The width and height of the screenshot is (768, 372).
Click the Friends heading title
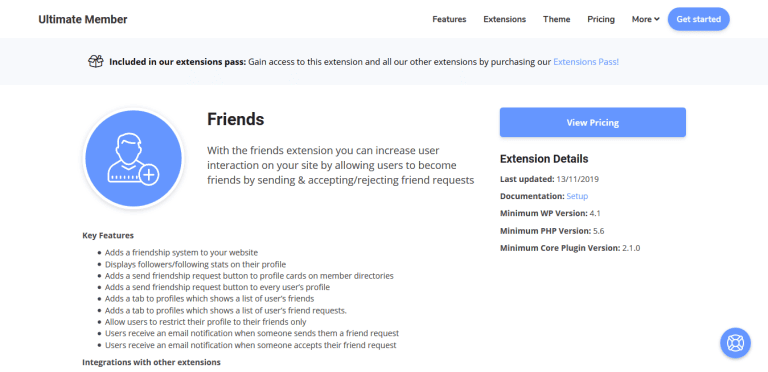click(x=236, y=119)
